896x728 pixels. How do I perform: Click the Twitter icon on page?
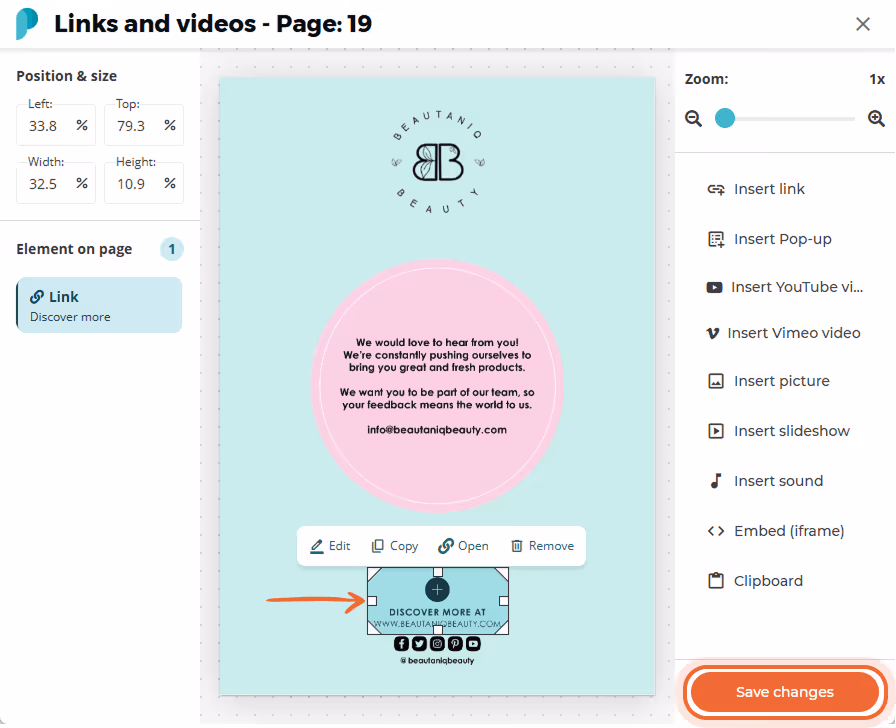pos(419,644)
